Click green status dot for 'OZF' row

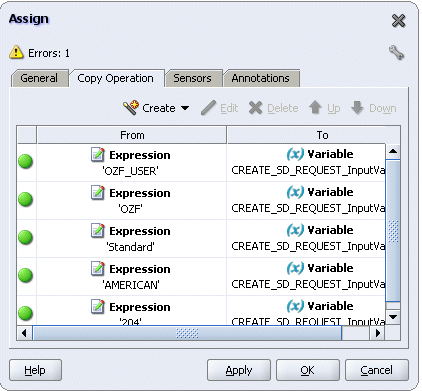[25, 199]
